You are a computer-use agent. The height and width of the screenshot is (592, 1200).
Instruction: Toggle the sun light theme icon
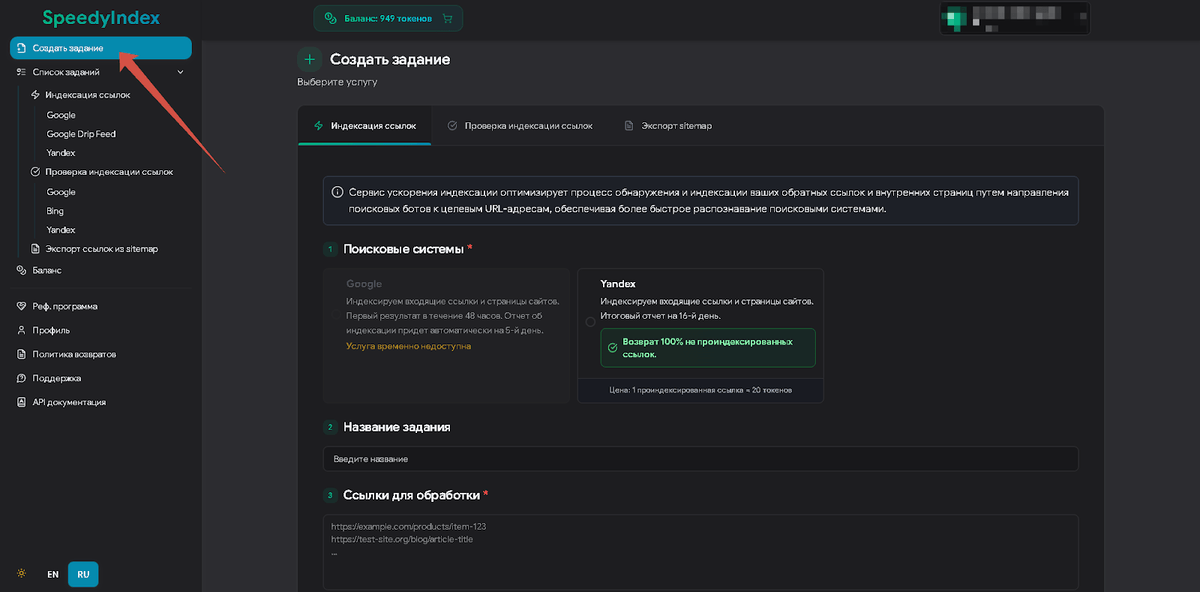22,574
